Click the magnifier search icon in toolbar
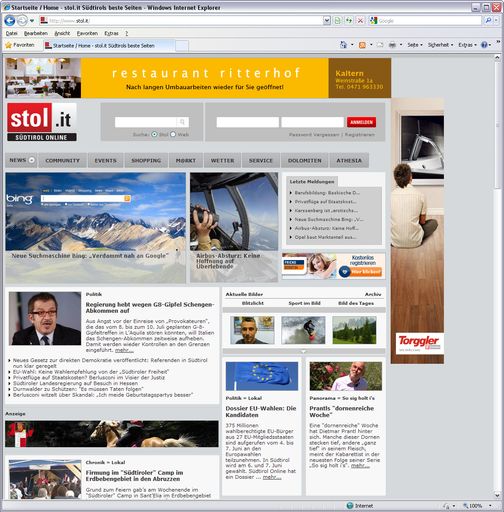504x512 pixels. click(488, 21)
